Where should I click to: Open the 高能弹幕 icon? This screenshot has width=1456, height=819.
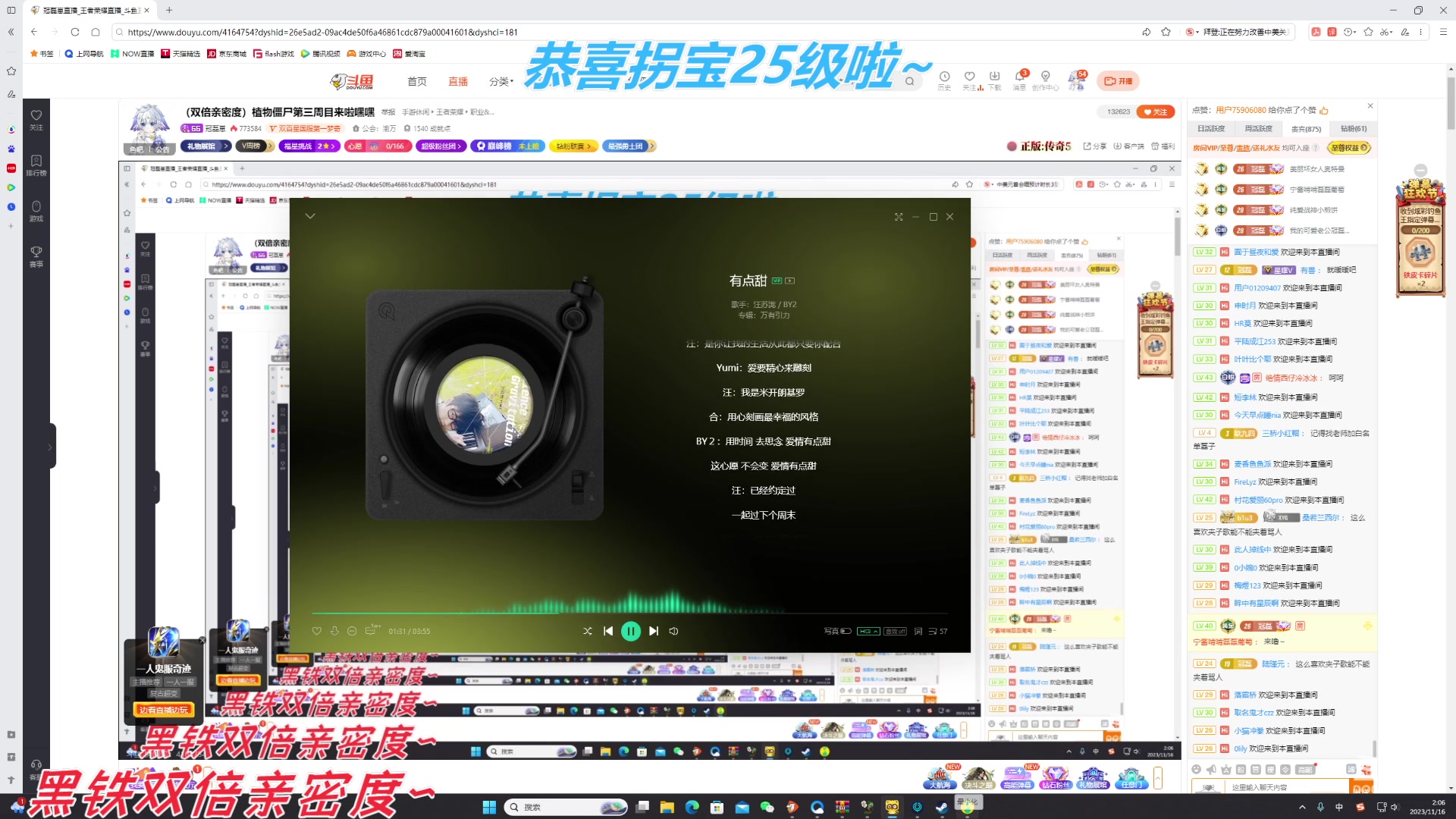[x=1017, y=777]
